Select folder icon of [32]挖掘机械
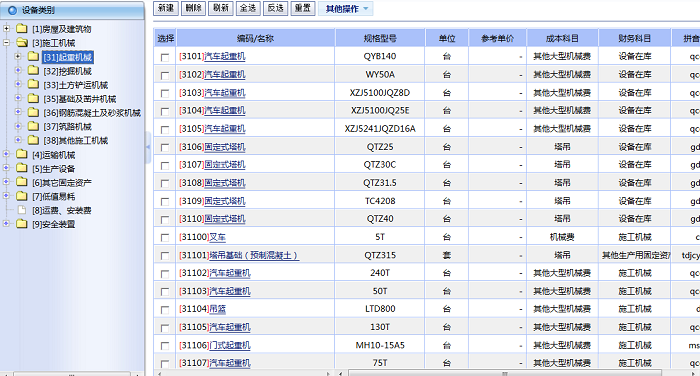This screenshot has width=700, height=376. (33, 71)
